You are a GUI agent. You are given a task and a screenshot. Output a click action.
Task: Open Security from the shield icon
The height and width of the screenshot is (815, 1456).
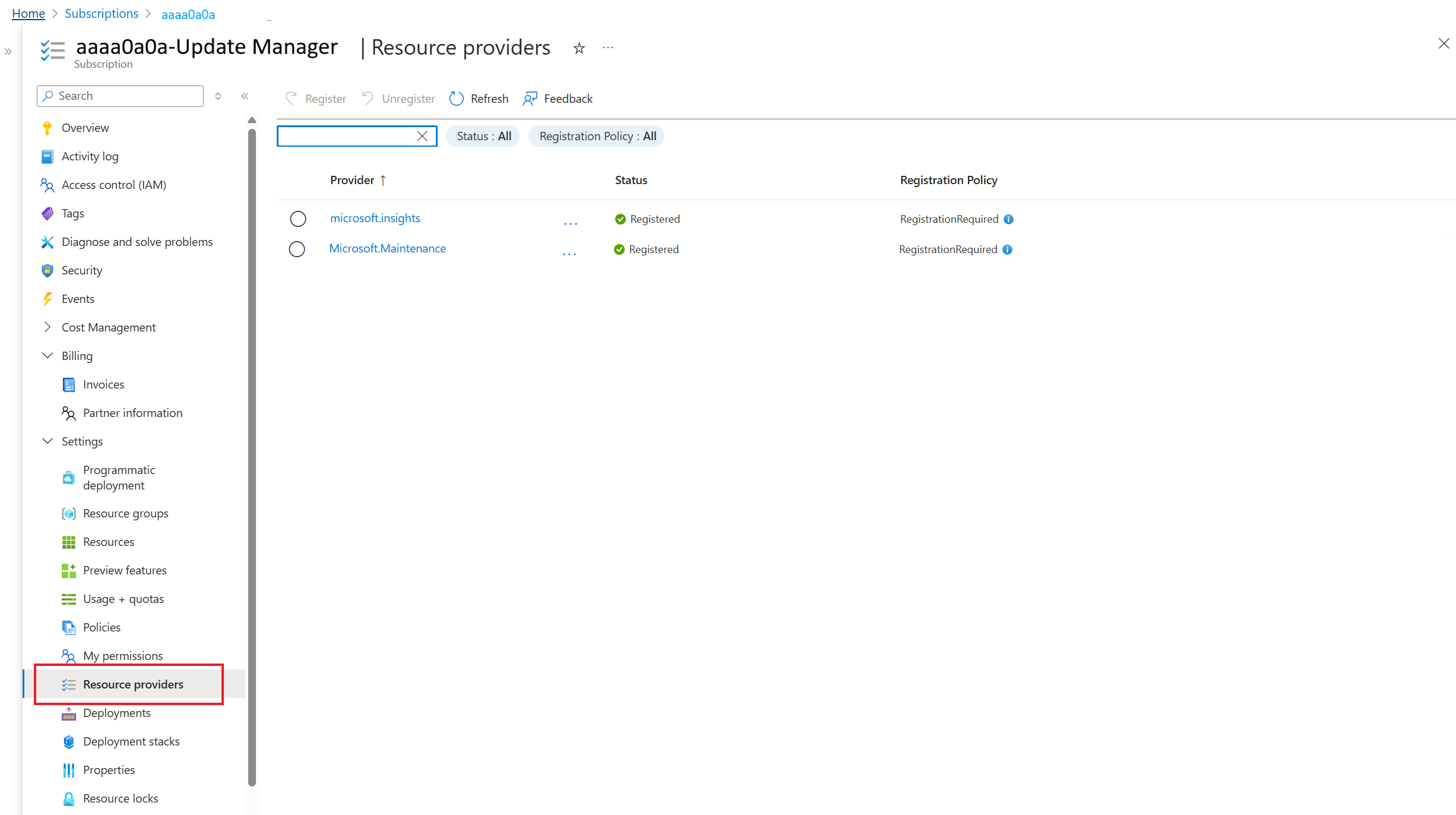(x=48, y=270)
